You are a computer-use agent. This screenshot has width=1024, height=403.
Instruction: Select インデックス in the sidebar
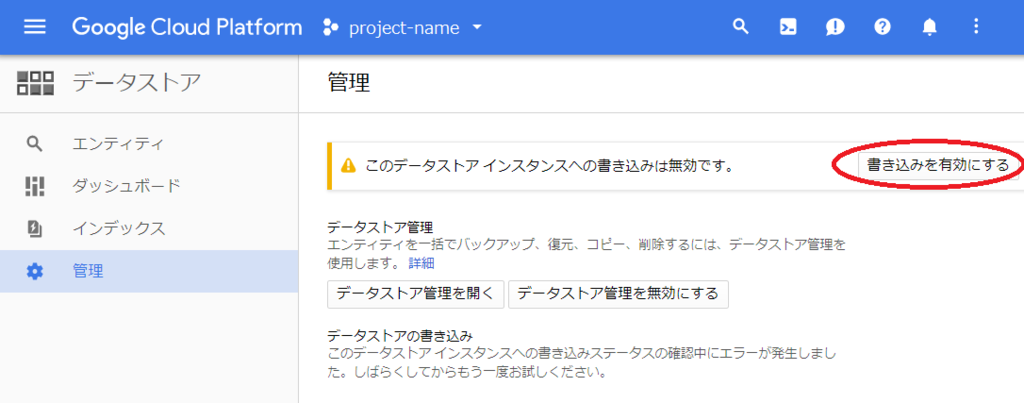149,229
